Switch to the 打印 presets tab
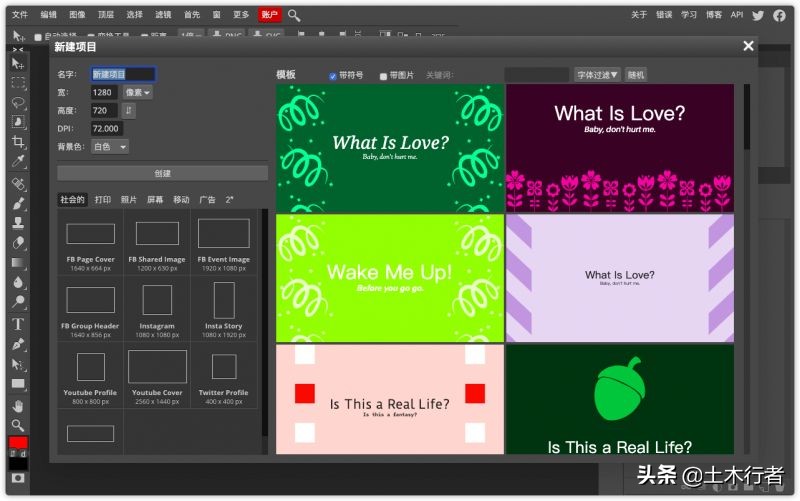 [103, 199]
